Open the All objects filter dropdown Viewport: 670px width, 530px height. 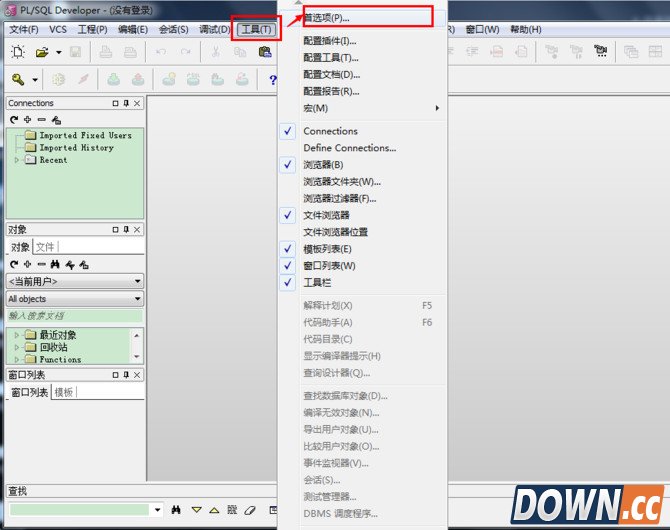[x=138, y=298]
